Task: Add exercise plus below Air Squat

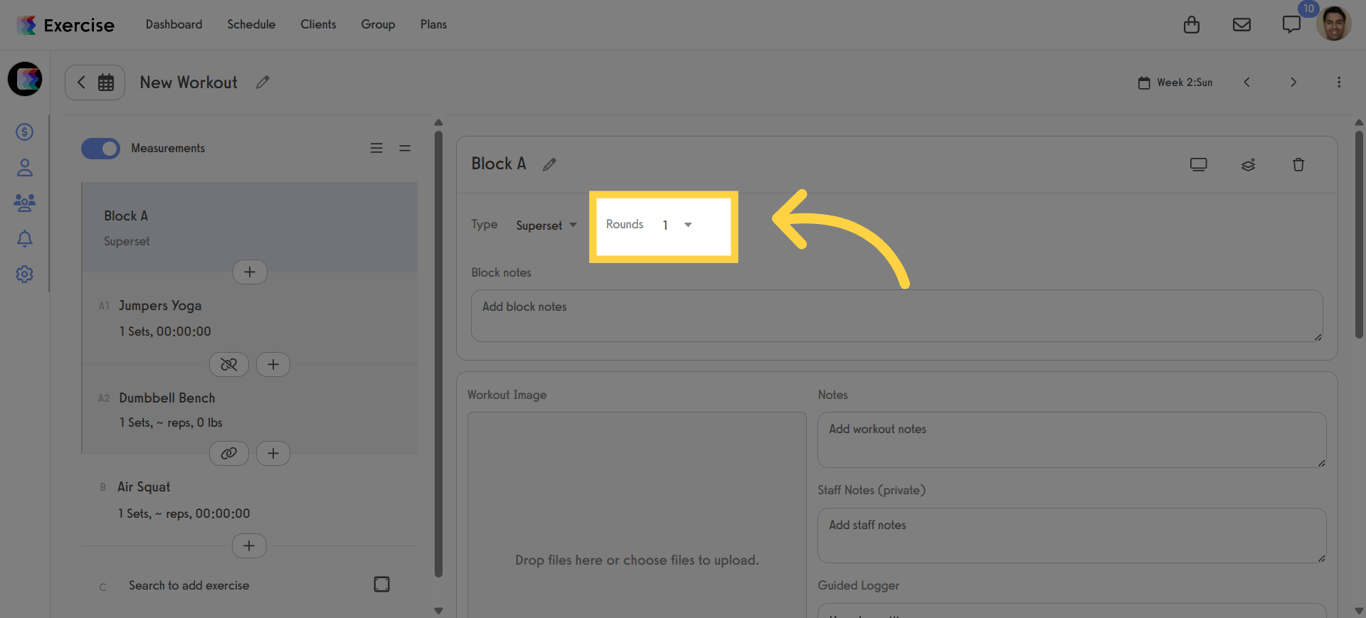Action: coord(249,546)
